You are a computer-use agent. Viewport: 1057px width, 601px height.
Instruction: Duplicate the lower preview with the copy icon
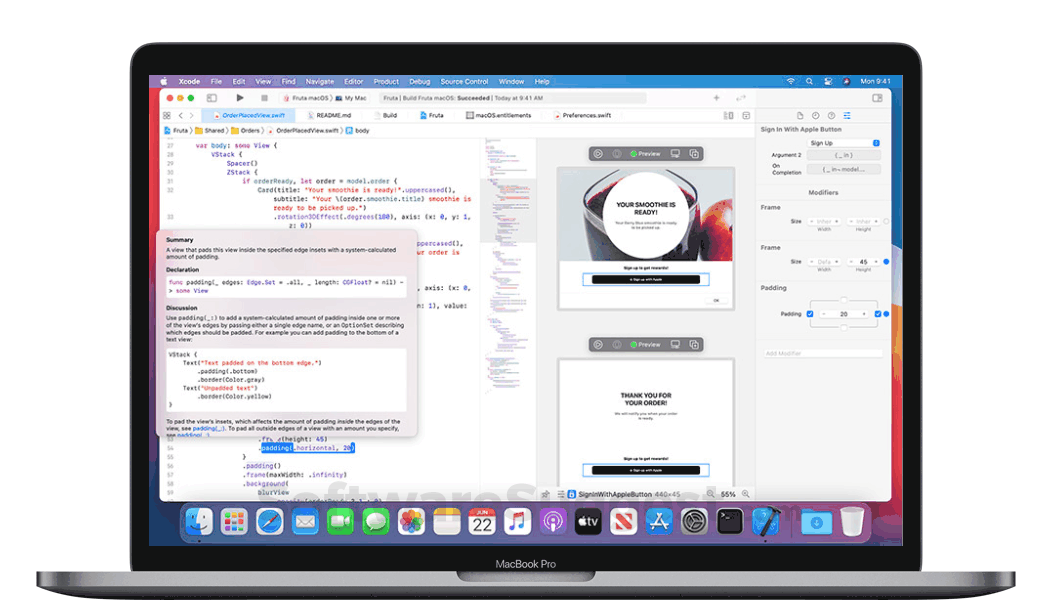[x=694, y=344]
